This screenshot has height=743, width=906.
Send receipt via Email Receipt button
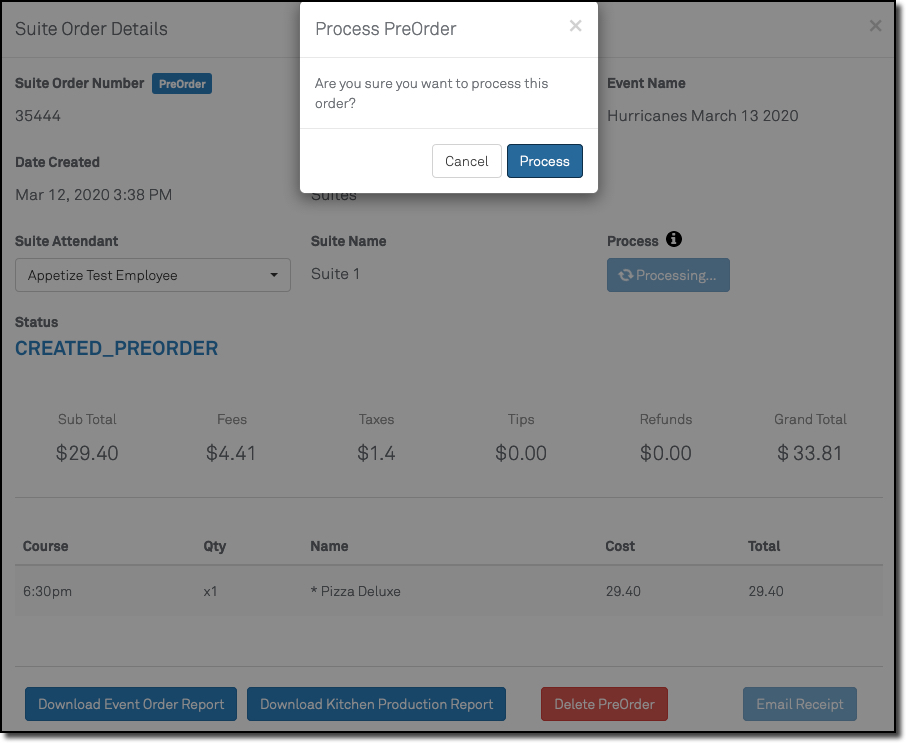pyautogui.click(x=799, y=704)
